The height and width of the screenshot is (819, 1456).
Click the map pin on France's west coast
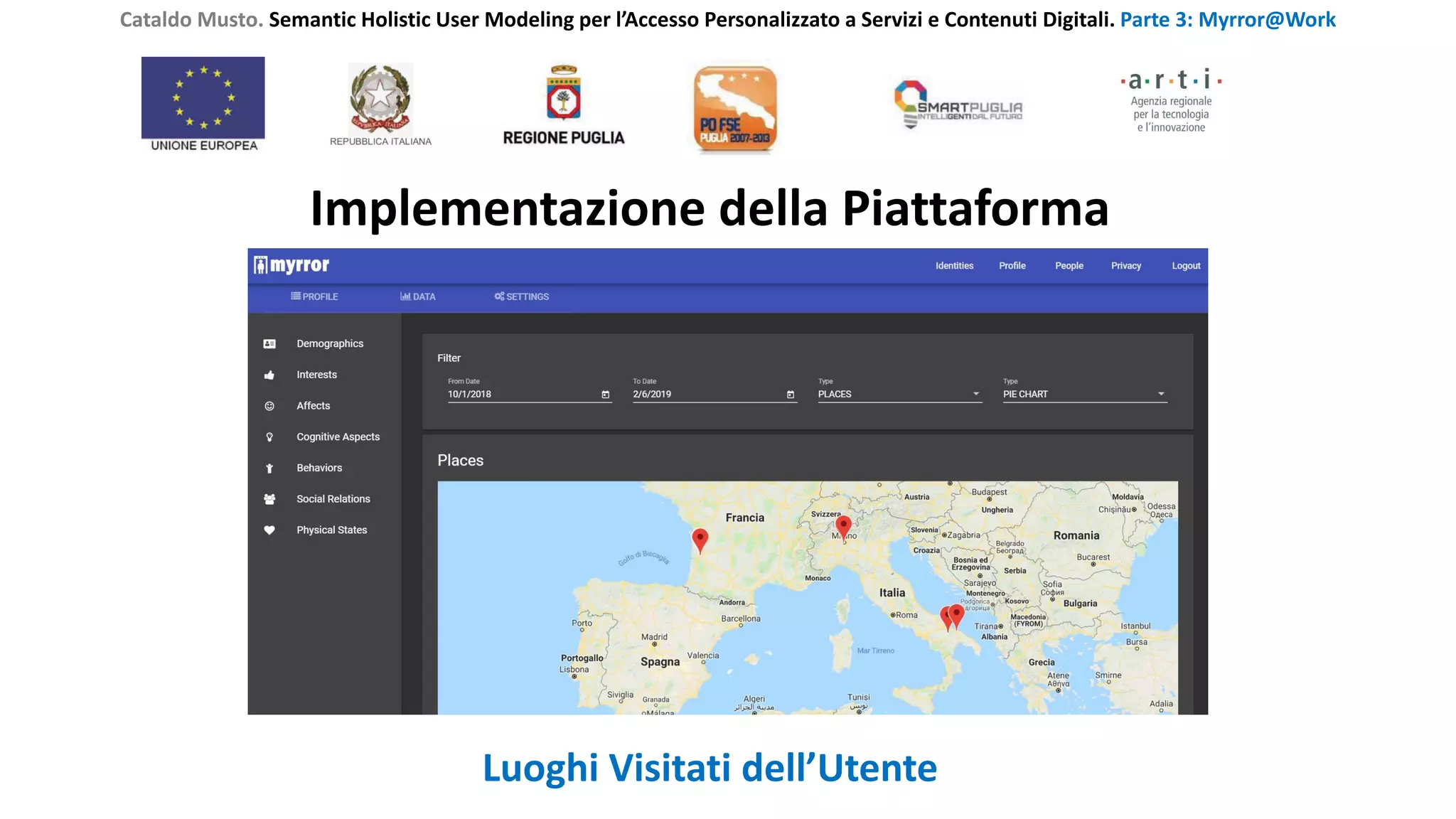(700, 540)
